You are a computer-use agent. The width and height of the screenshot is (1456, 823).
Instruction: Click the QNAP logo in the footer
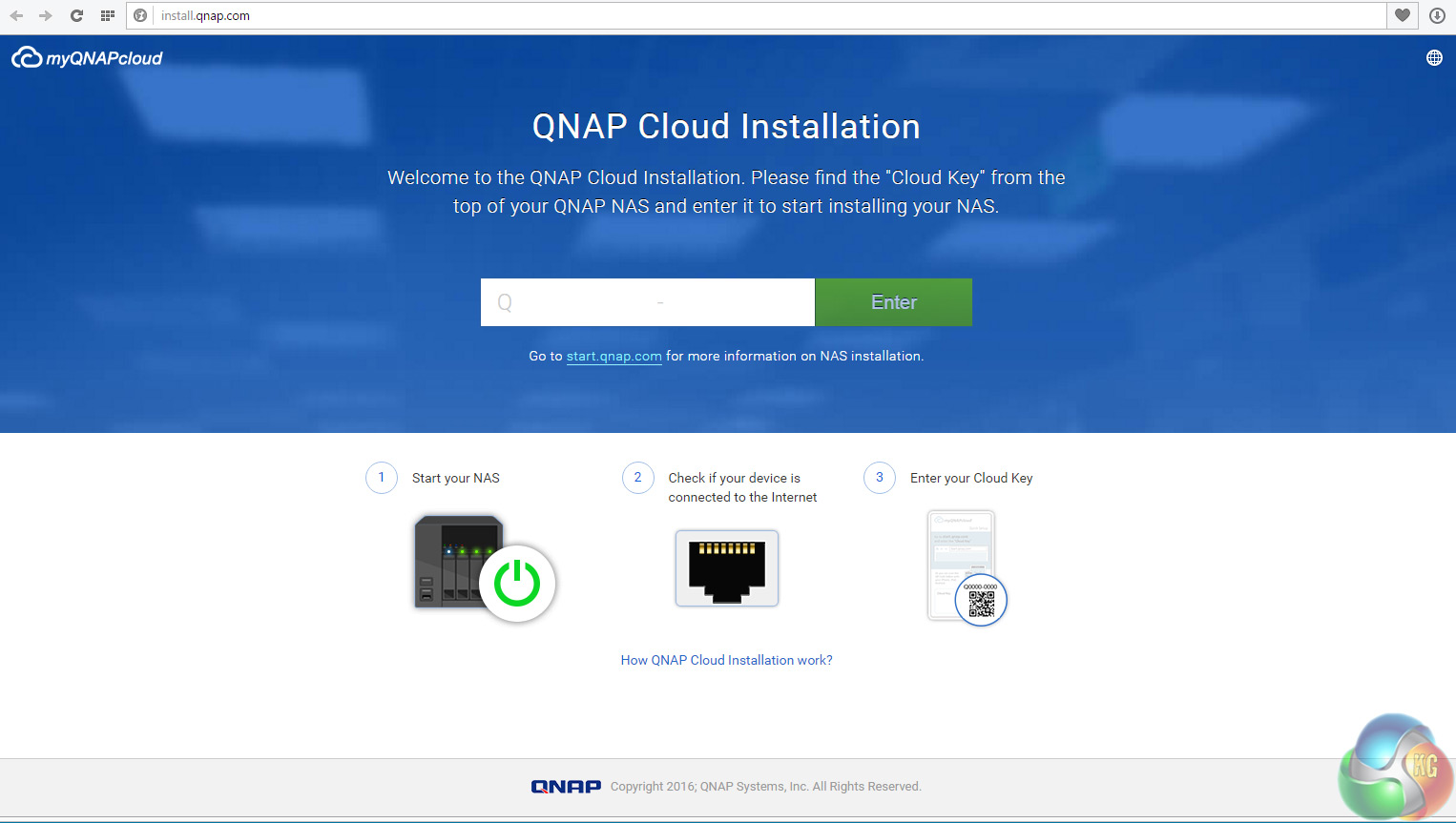point(566,787)
